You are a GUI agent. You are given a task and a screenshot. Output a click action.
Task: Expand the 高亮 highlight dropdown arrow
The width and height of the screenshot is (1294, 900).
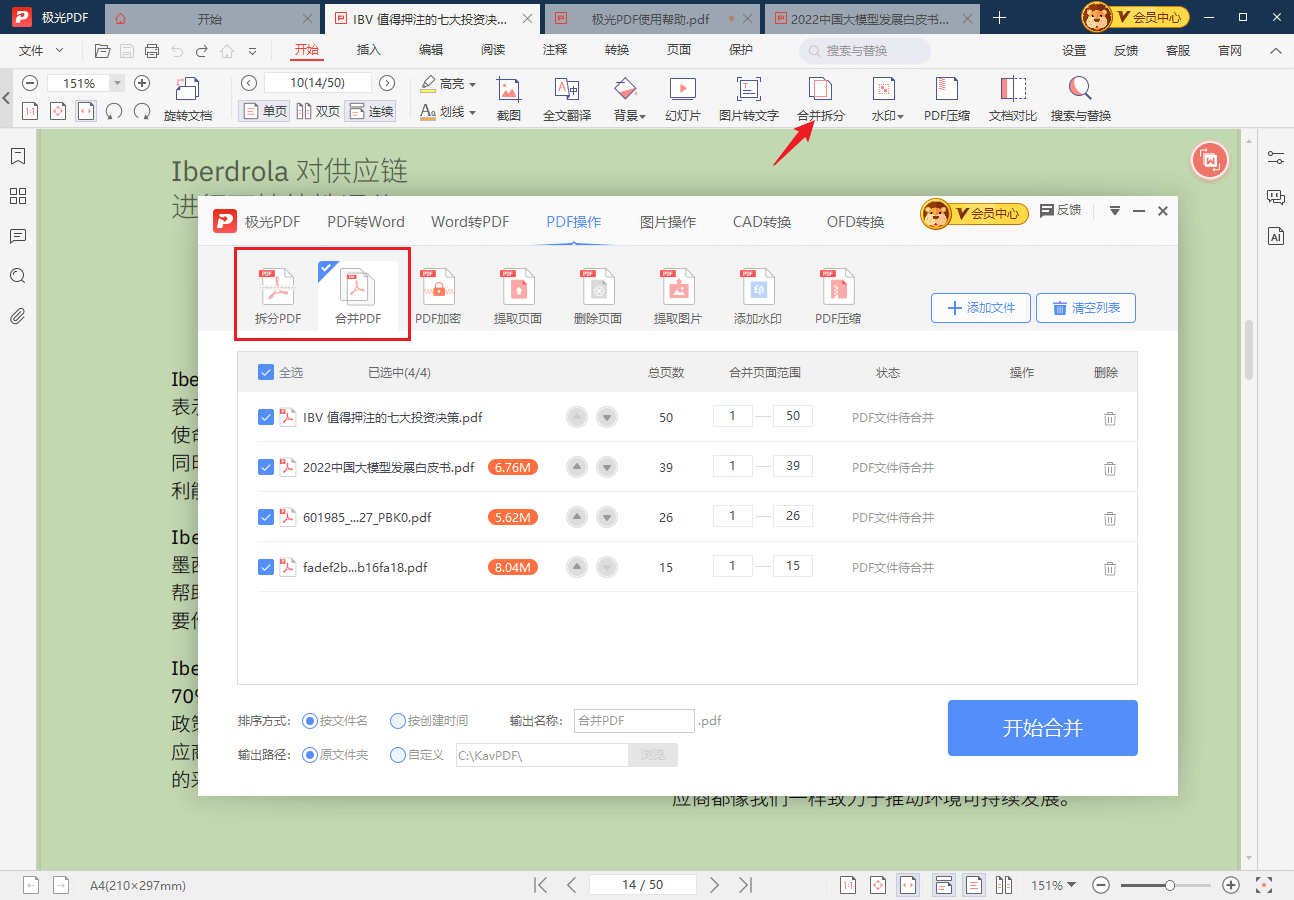tap(472, 85)
